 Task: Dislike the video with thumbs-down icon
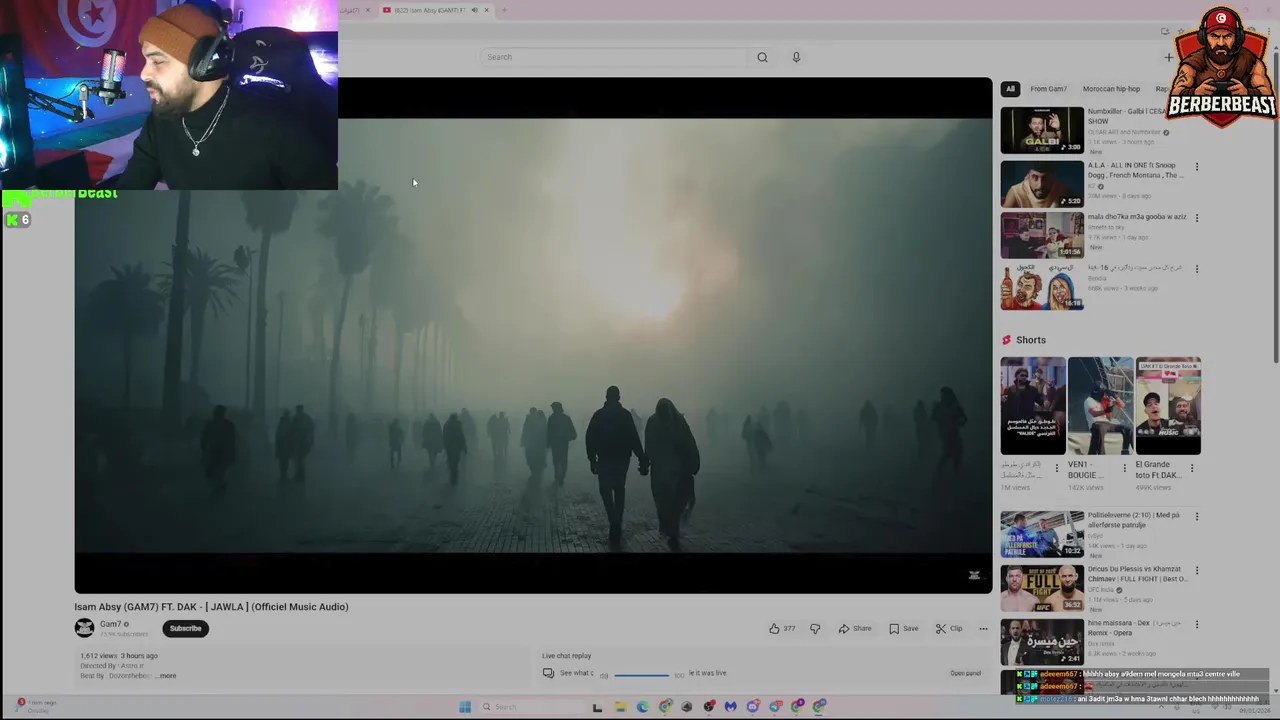tap(815, 628)
